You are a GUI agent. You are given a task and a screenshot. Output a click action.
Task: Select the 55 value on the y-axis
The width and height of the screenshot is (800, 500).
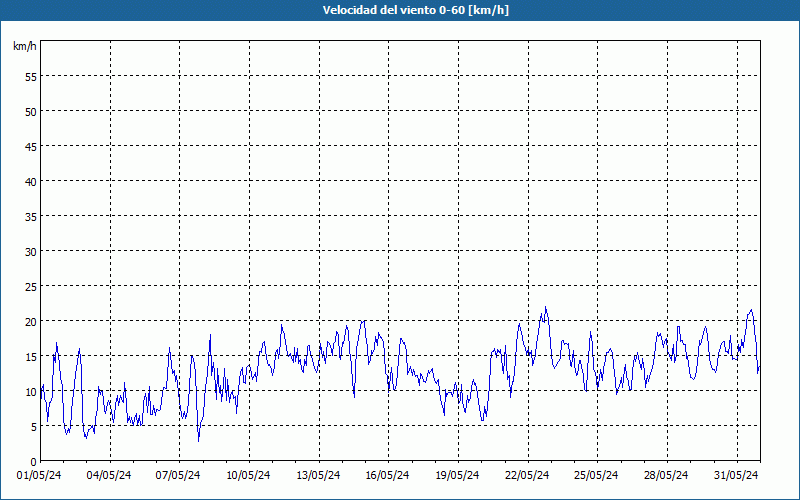coord(31,77)
